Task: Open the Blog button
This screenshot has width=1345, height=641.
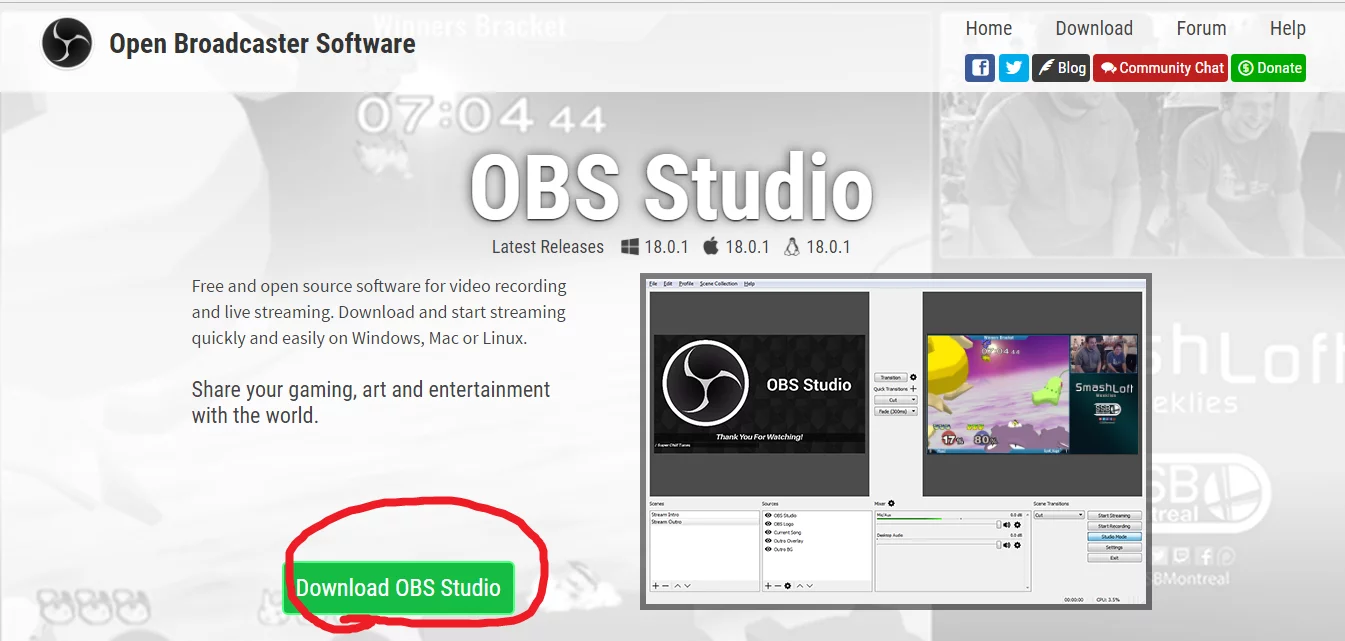Action: point(1061,68)
